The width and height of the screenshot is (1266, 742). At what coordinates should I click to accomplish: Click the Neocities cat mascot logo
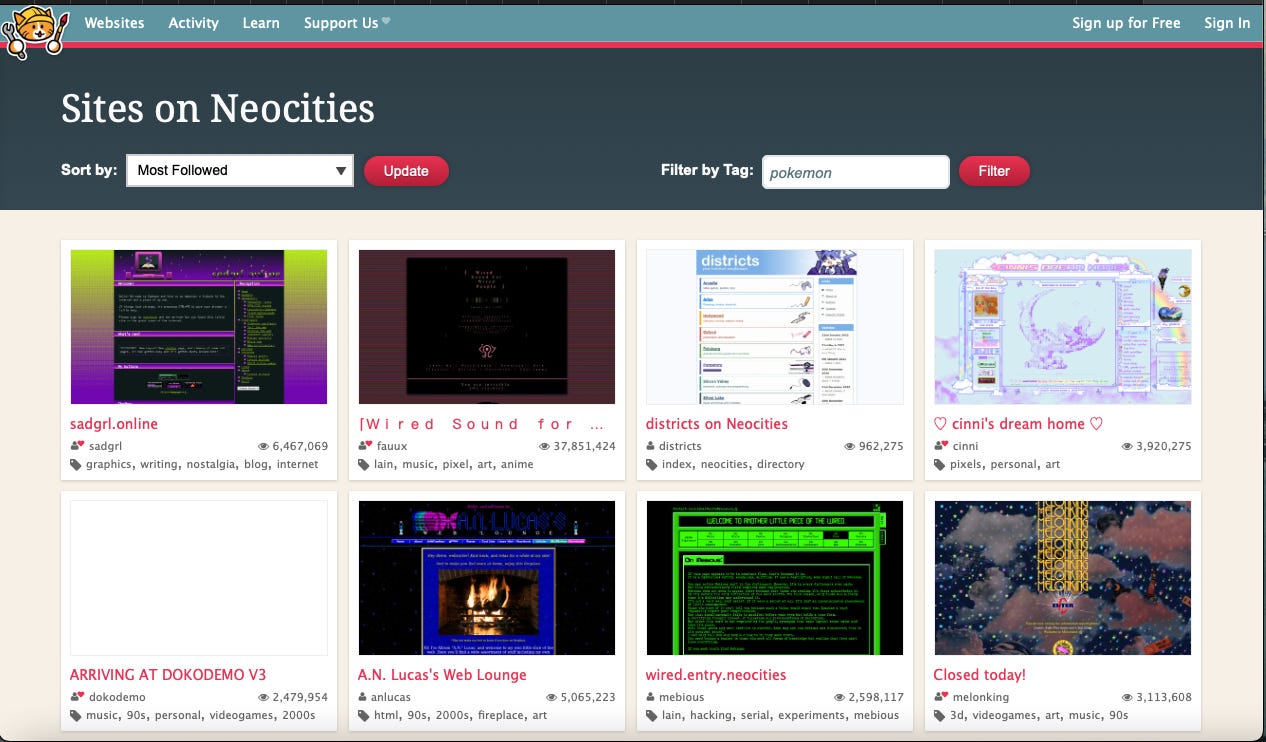click(x=33, y=31)
